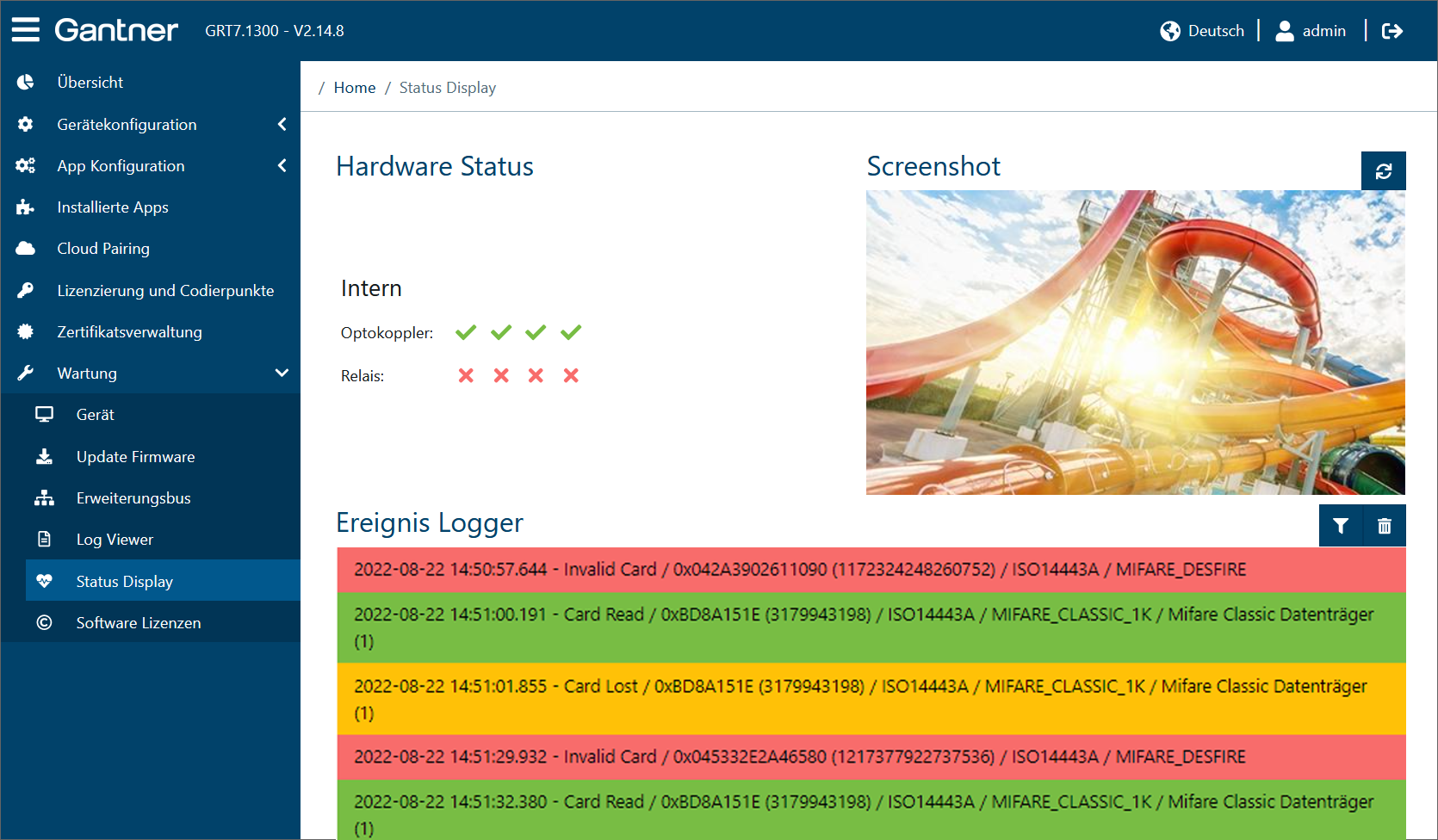Select the 14:51:32.380 Card Read entry
The height and width of the screenshot is (840, 1438).
tap(871, 810)
